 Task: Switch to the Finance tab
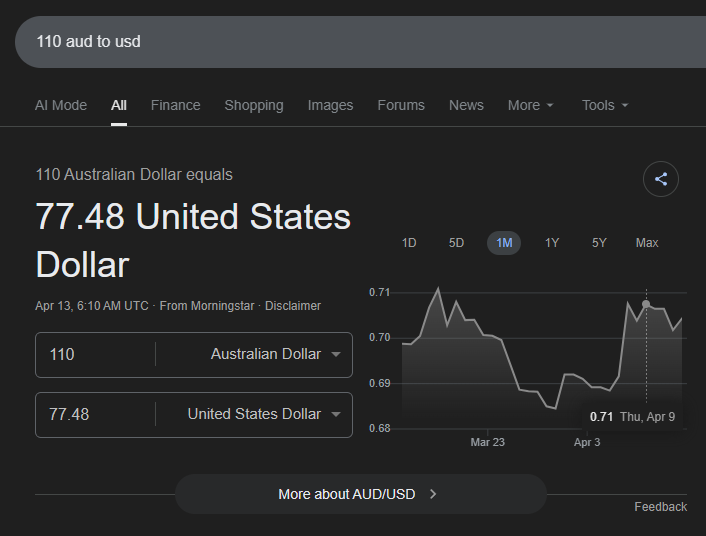176,105
